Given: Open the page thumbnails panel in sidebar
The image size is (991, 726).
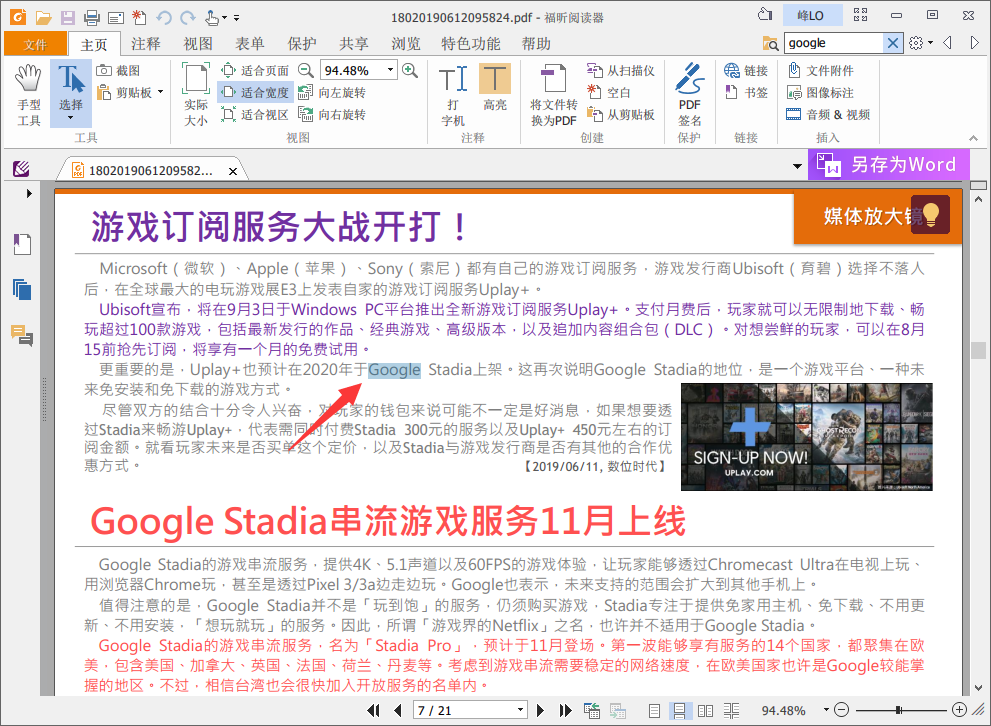Looking at the screenshot, I should (22, 290).
